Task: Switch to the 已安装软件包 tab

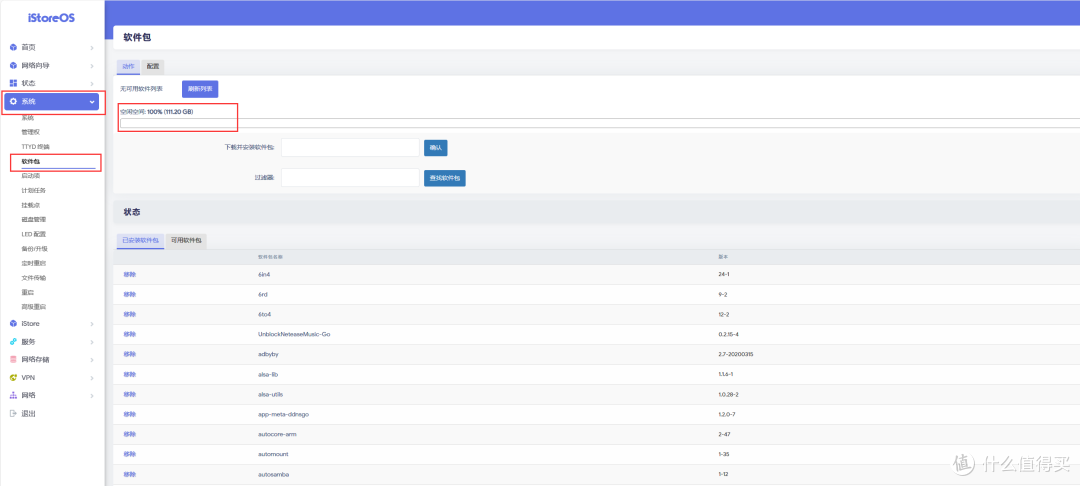Action: click(x=141, y=241)
